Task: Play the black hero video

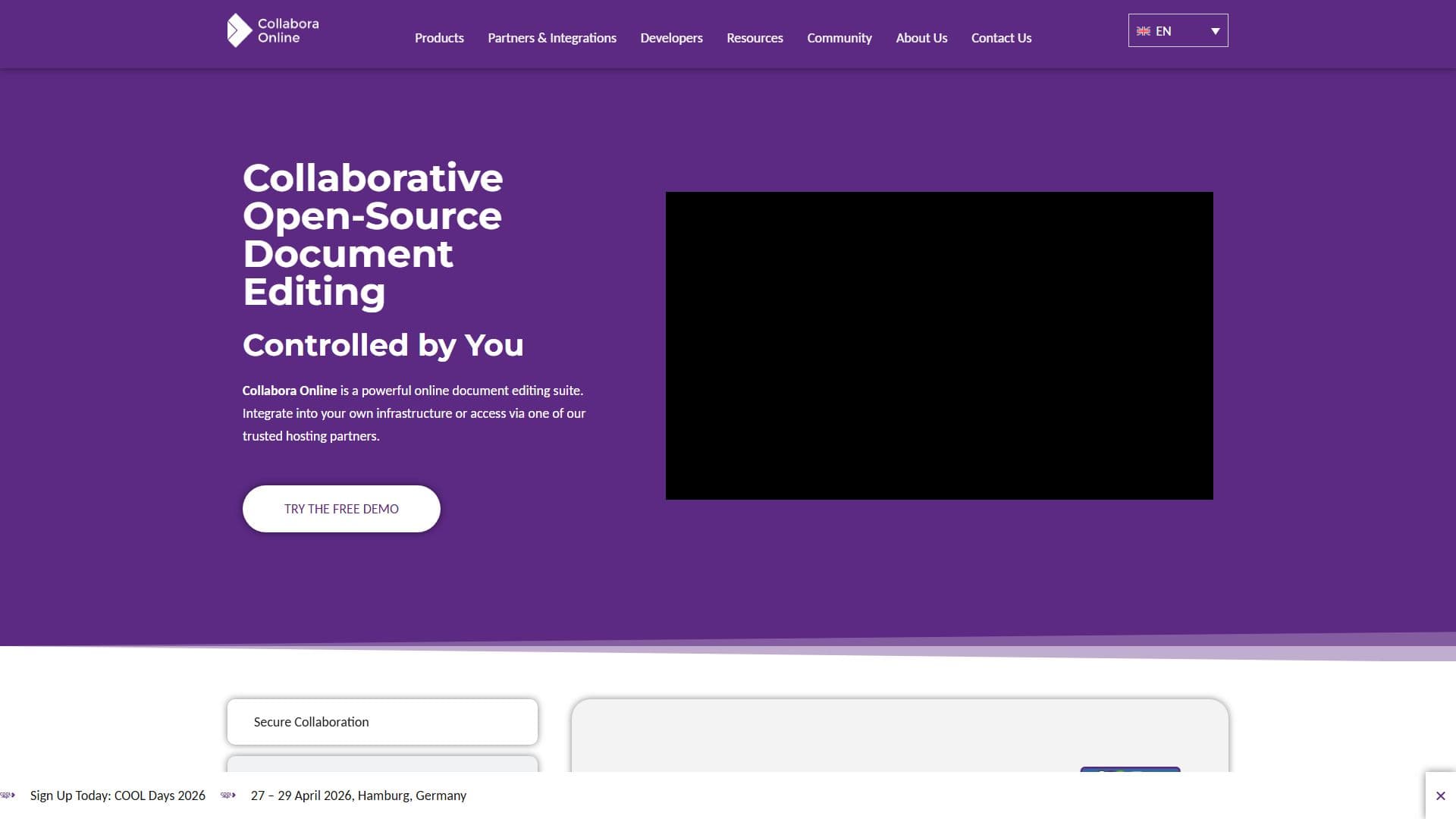Action: pos(940,346)
